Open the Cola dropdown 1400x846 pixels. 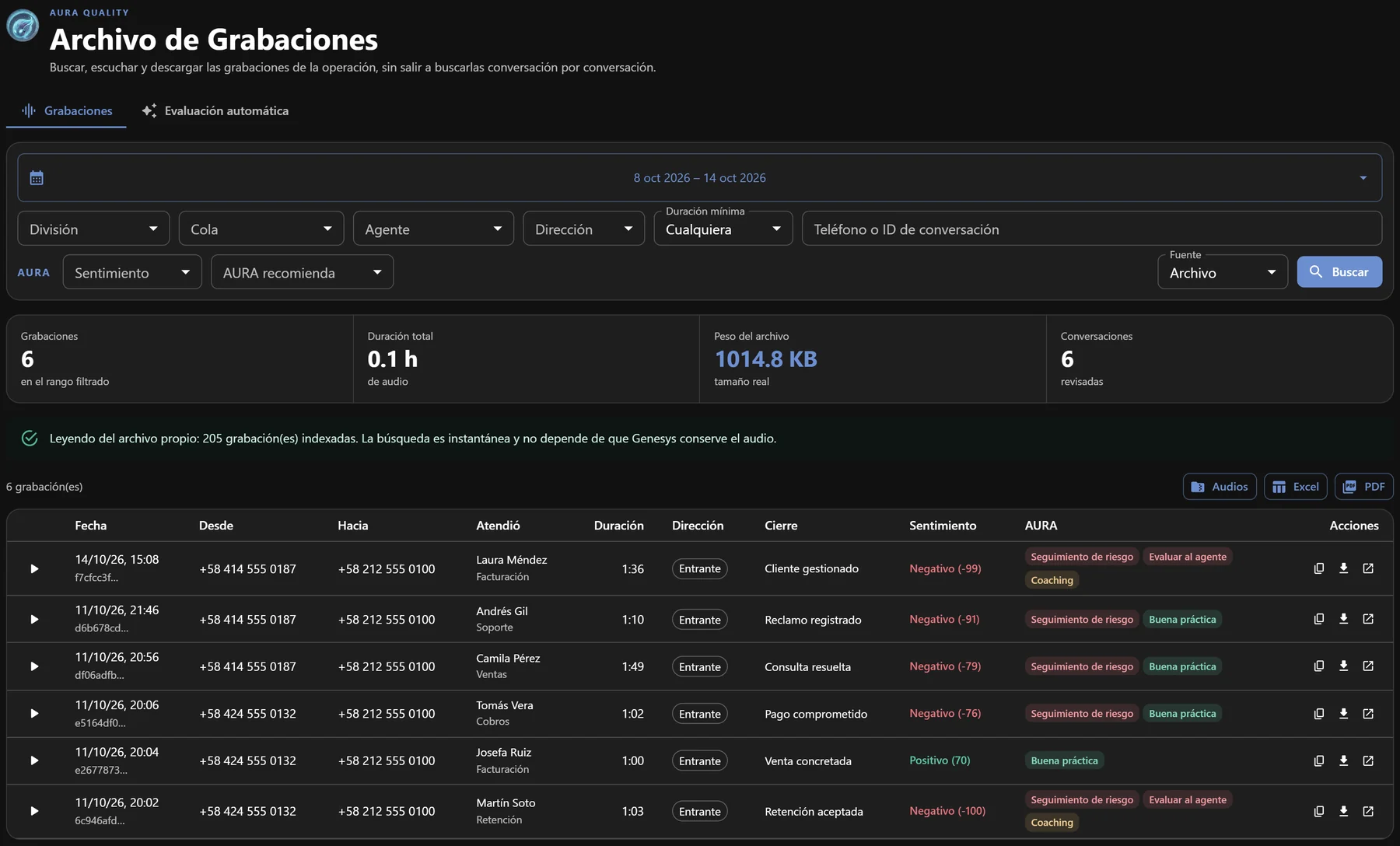[x=261, y=229]
